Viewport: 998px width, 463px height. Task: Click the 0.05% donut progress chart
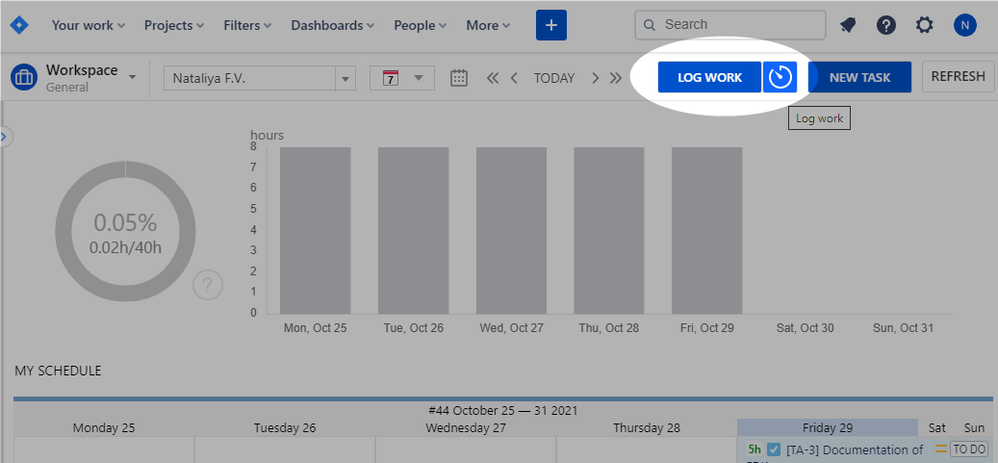[125, 231]
